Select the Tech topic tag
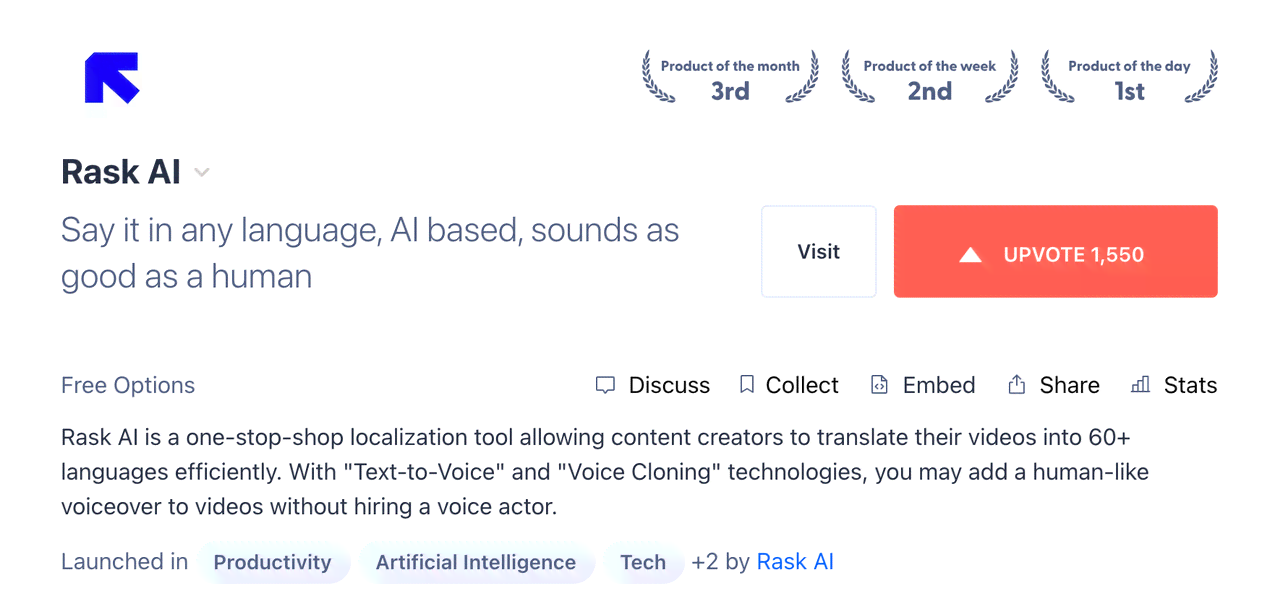Viewport: 1280px width, 614px height. click(643, 563)
